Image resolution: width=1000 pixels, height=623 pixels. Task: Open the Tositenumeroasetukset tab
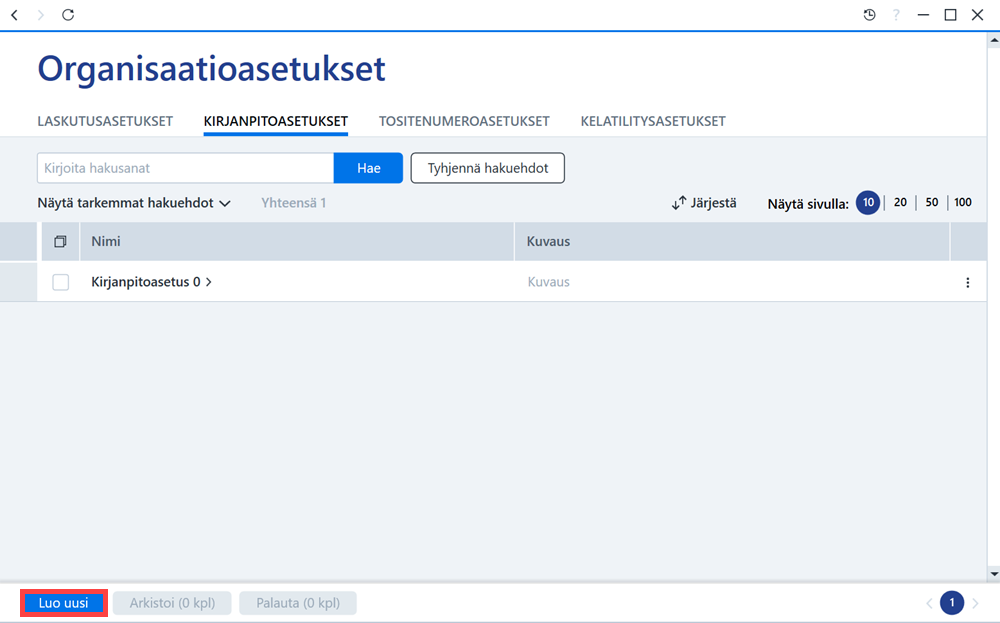pyautogui.click(x=464, y=121)
